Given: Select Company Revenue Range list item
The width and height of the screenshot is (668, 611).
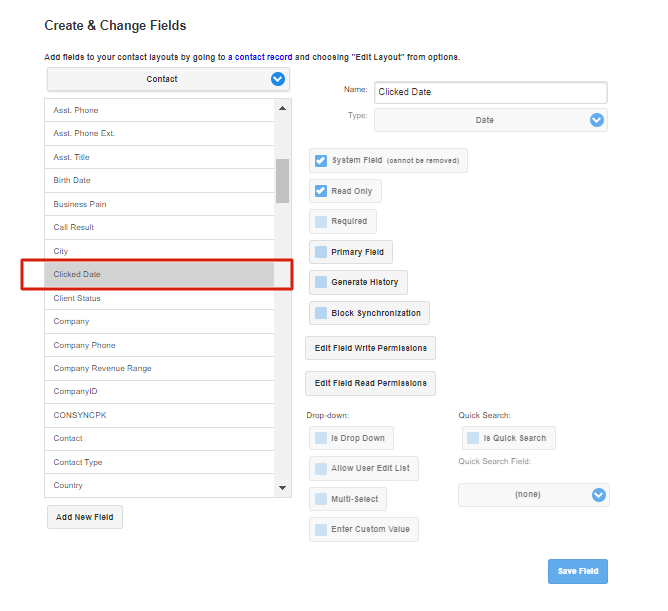Looking at the screenshot, I should click(x=159, y=368).
